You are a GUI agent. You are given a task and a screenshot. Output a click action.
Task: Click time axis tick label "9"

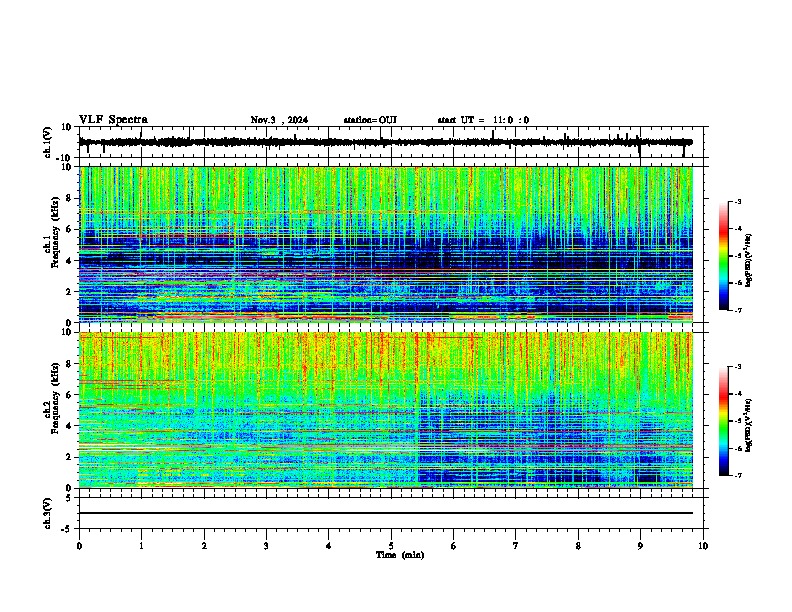pyautogui.click(x=640, y=546)
